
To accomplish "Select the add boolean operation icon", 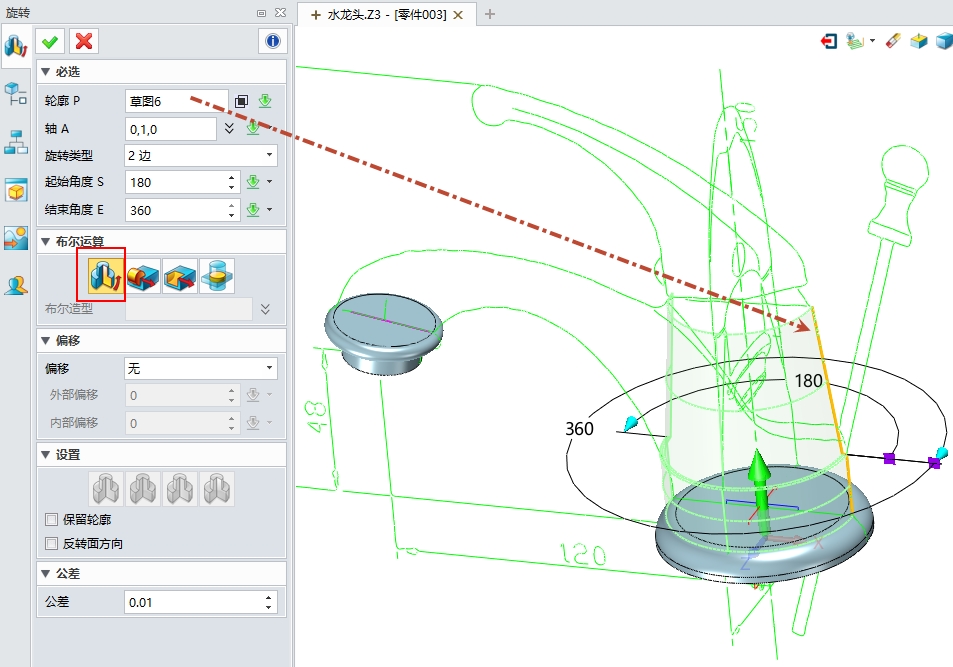I will (144, 275).
